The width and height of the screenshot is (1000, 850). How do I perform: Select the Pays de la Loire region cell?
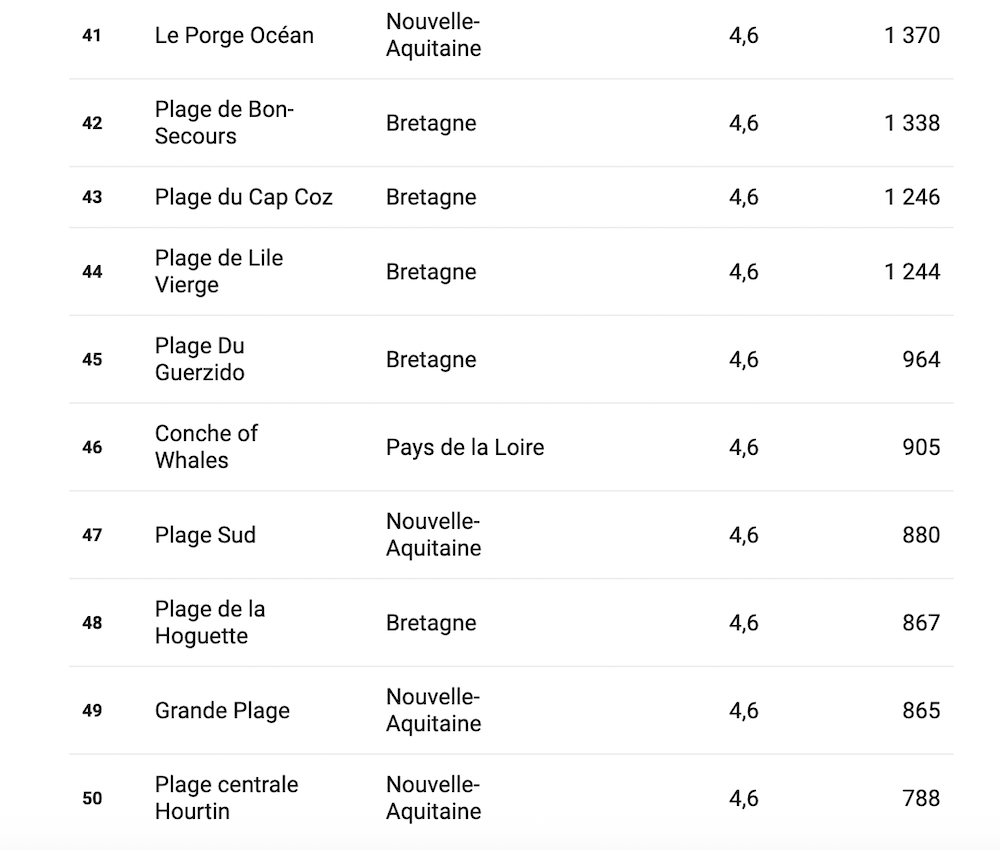pyautogui.click(x=465, y=447)
